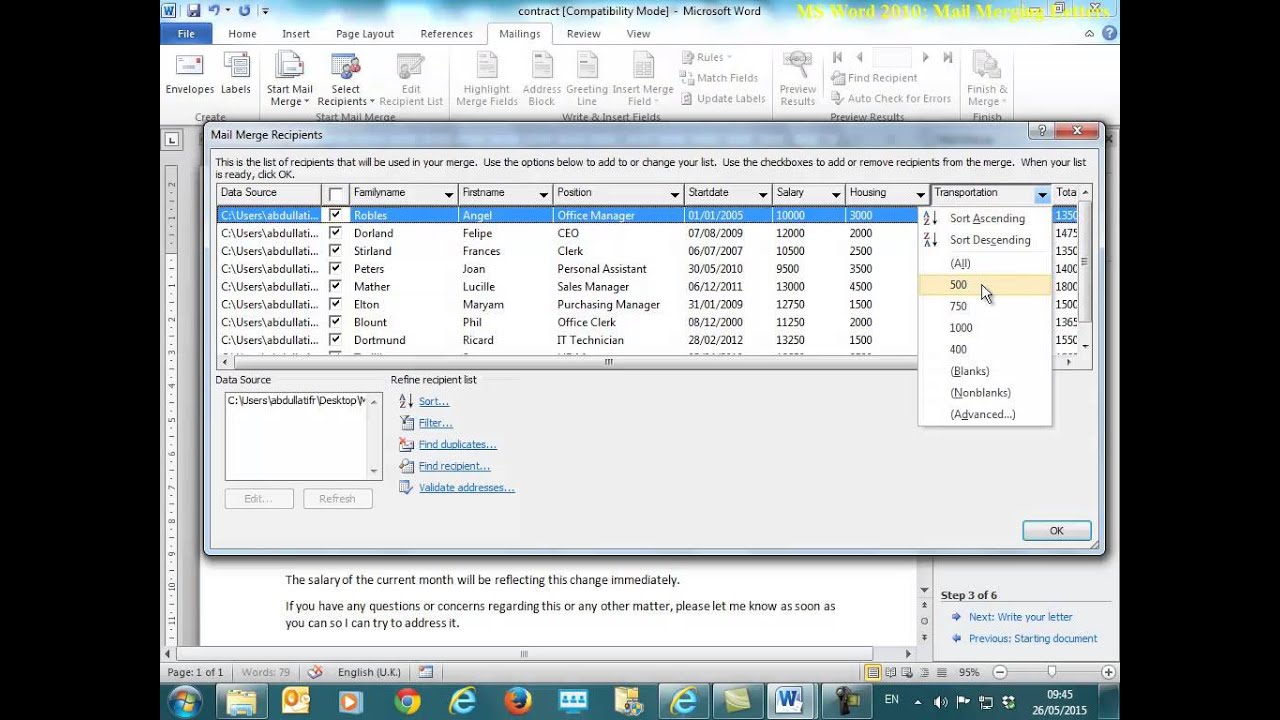Screen dimensions: 1280x720
Task: Open Customize Quick Access Toolbar dropdown
Action: 265,11
